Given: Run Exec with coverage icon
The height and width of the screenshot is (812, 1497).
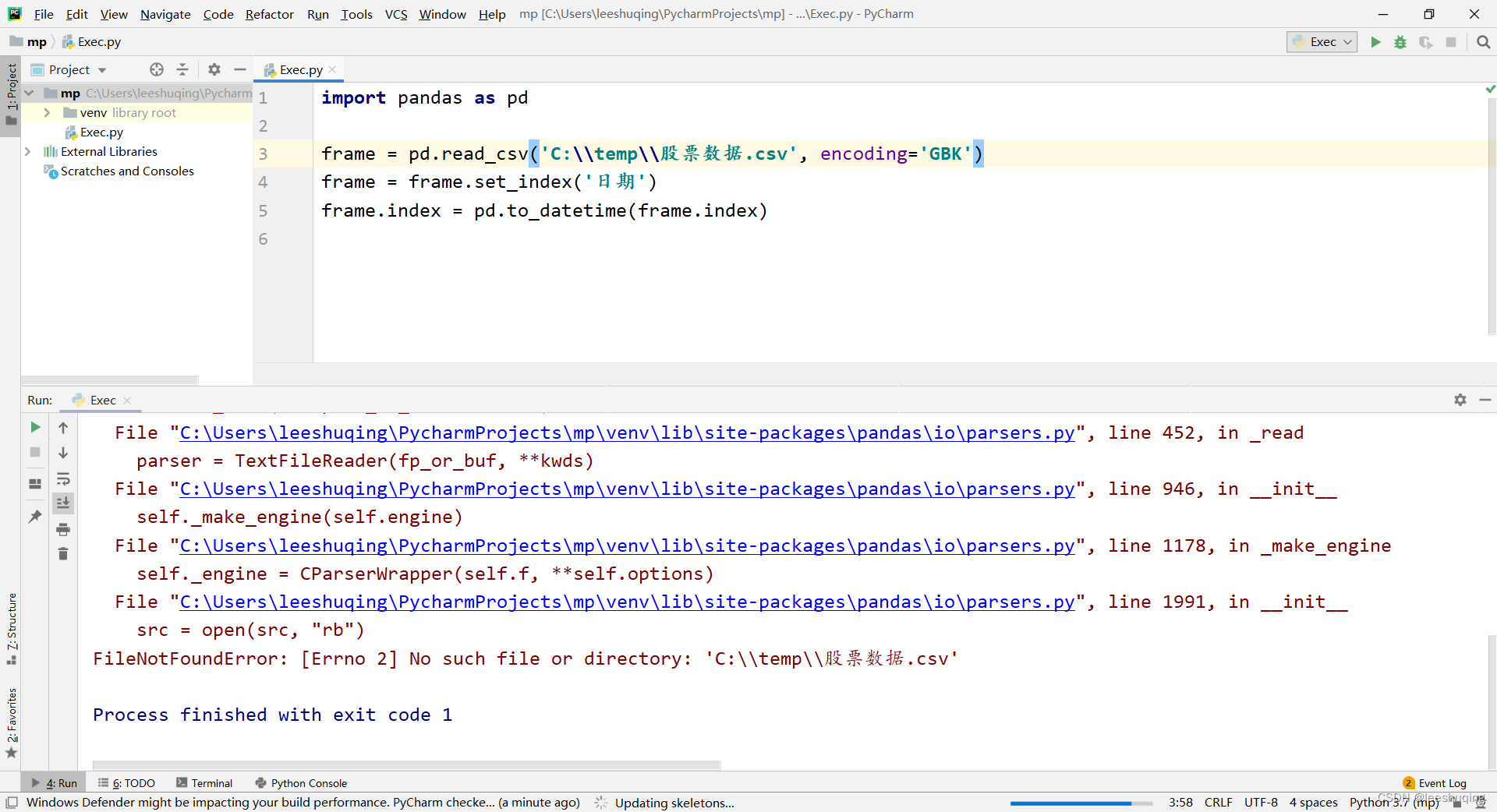Looking at the screenshot, I should (1425, 42).
